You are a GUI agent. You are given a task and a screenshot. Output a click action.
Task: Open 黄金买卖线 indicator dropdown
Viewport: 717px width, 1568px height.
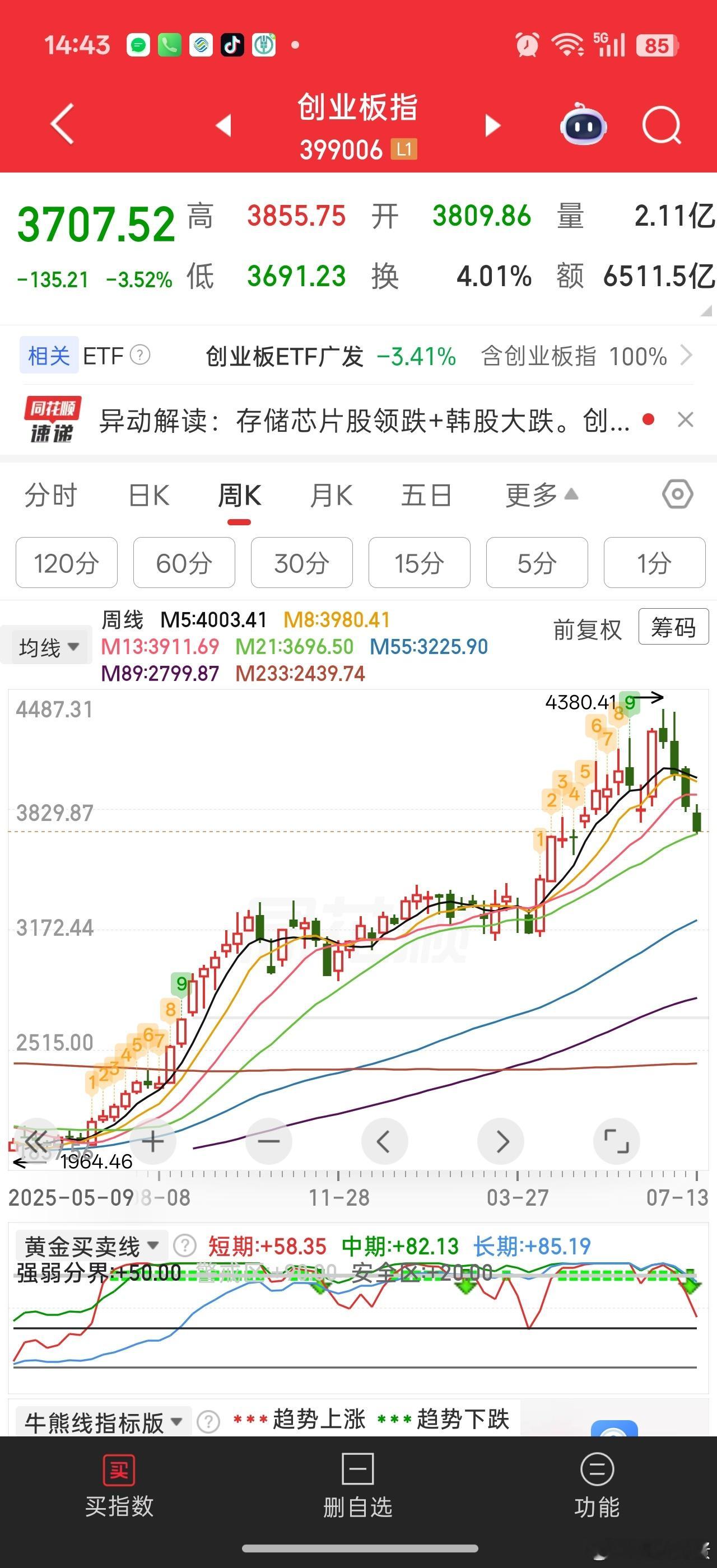tap(91, 1246)
